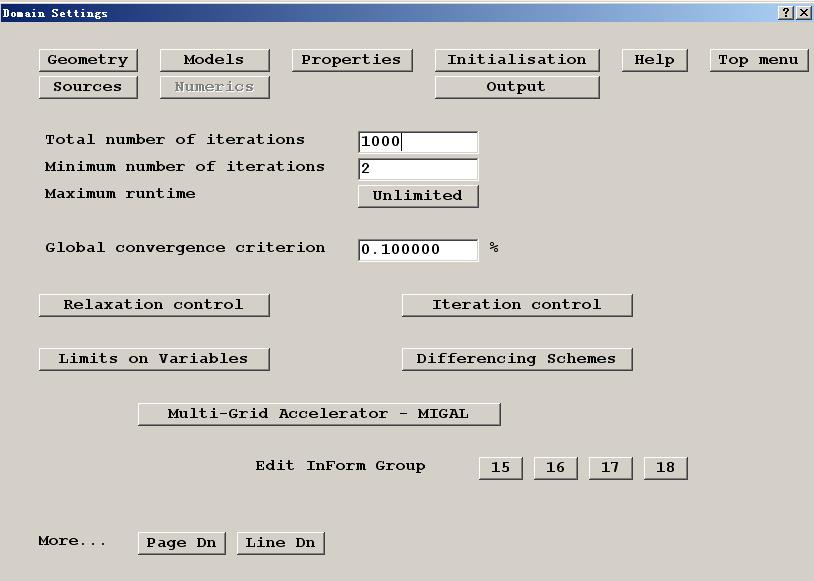Click the Total number of iterations field

(417, 142)
